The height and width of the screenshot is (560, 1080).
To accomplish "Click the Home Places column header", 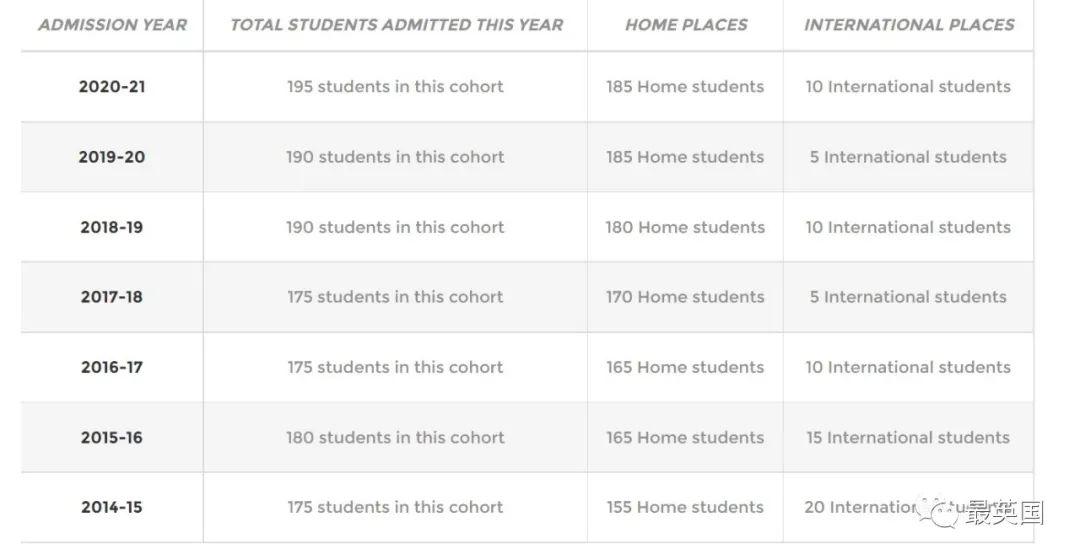I will click(x=686, y=25).
